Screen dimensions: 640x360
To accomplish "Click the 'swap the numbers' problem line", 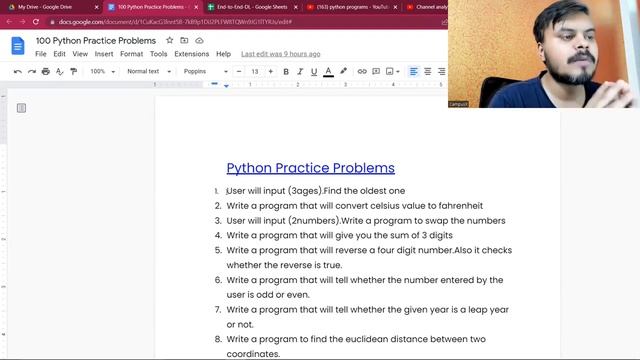I will click(366, 220).
